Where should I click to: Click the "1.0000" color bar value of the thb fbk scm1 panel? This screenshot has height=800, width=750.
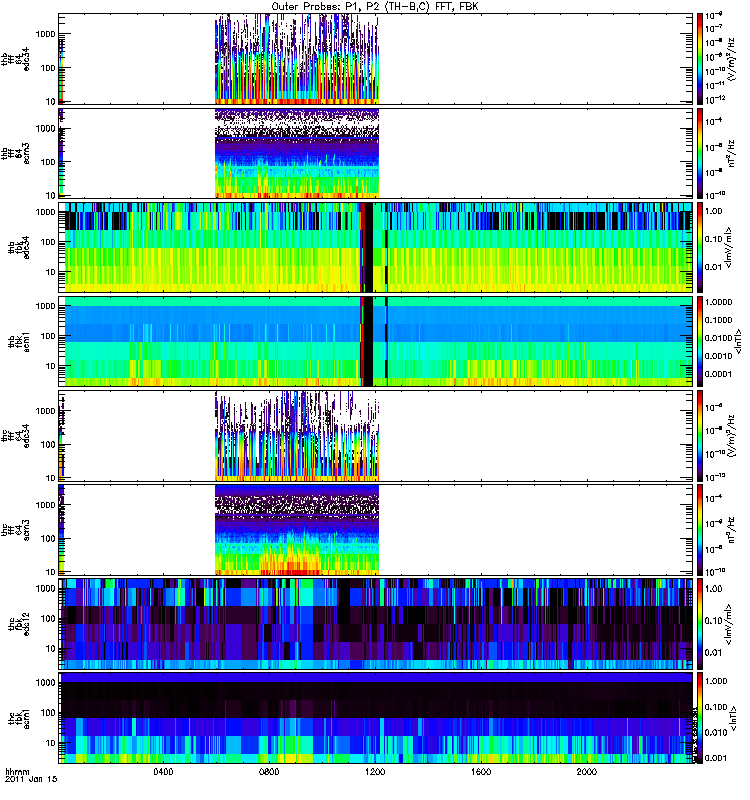click(x=718, y=302)
